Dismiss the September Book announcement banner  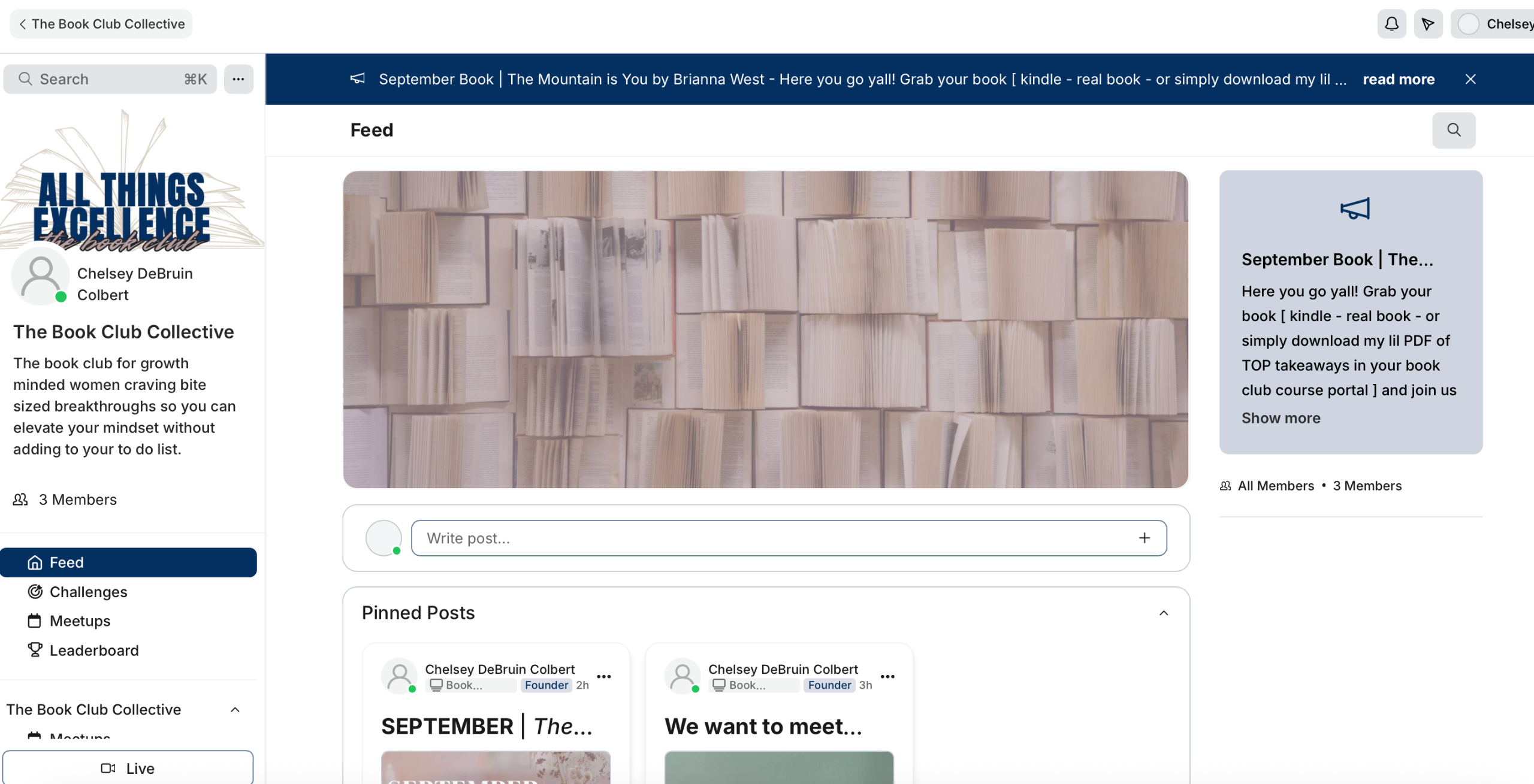tap(1470, 79)
